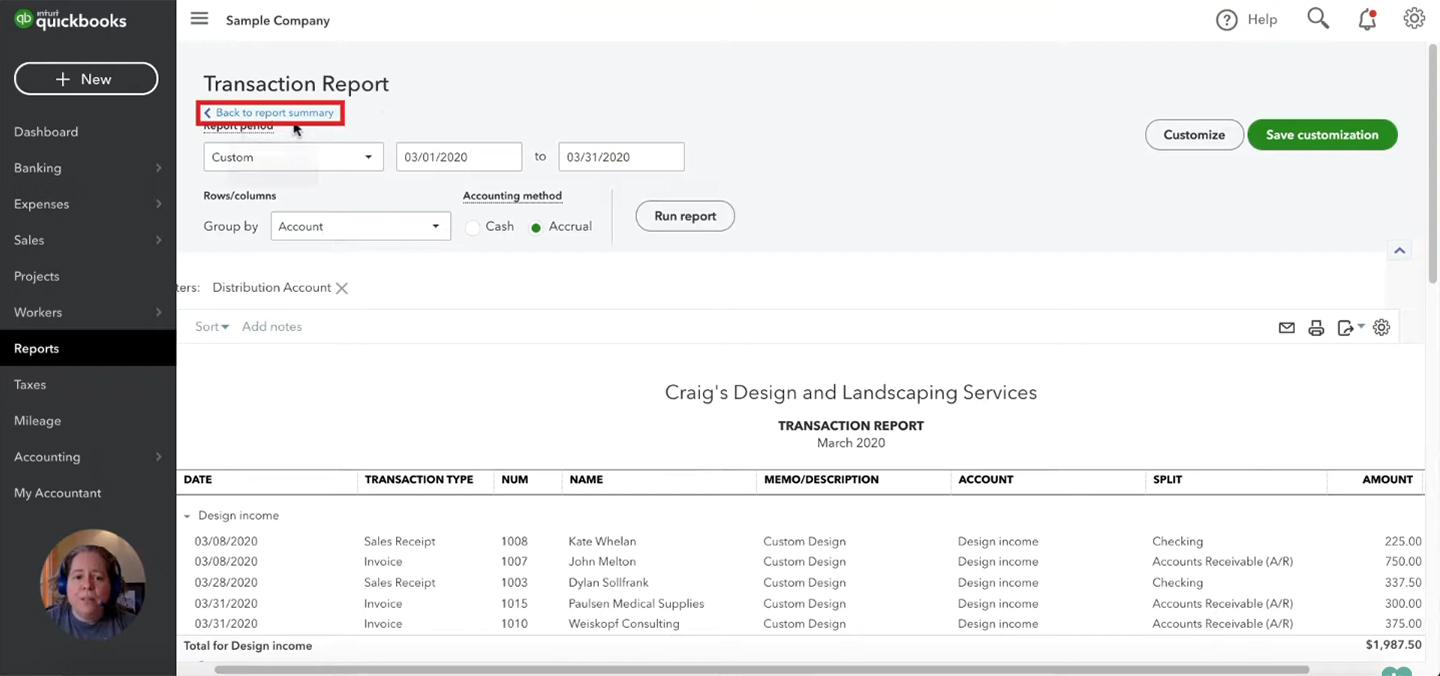Click the presenter webcam thumbnail

(93, 584)
